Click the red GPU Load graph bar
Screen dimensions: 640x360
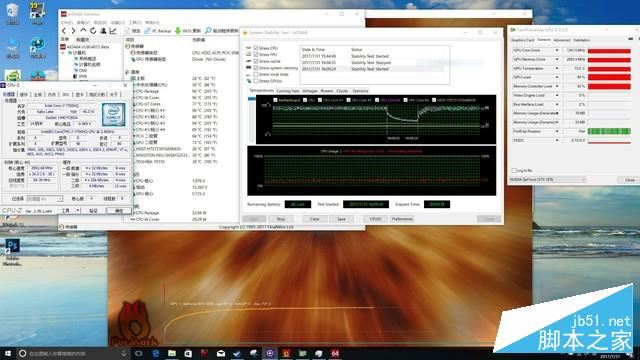coord(609,78)
